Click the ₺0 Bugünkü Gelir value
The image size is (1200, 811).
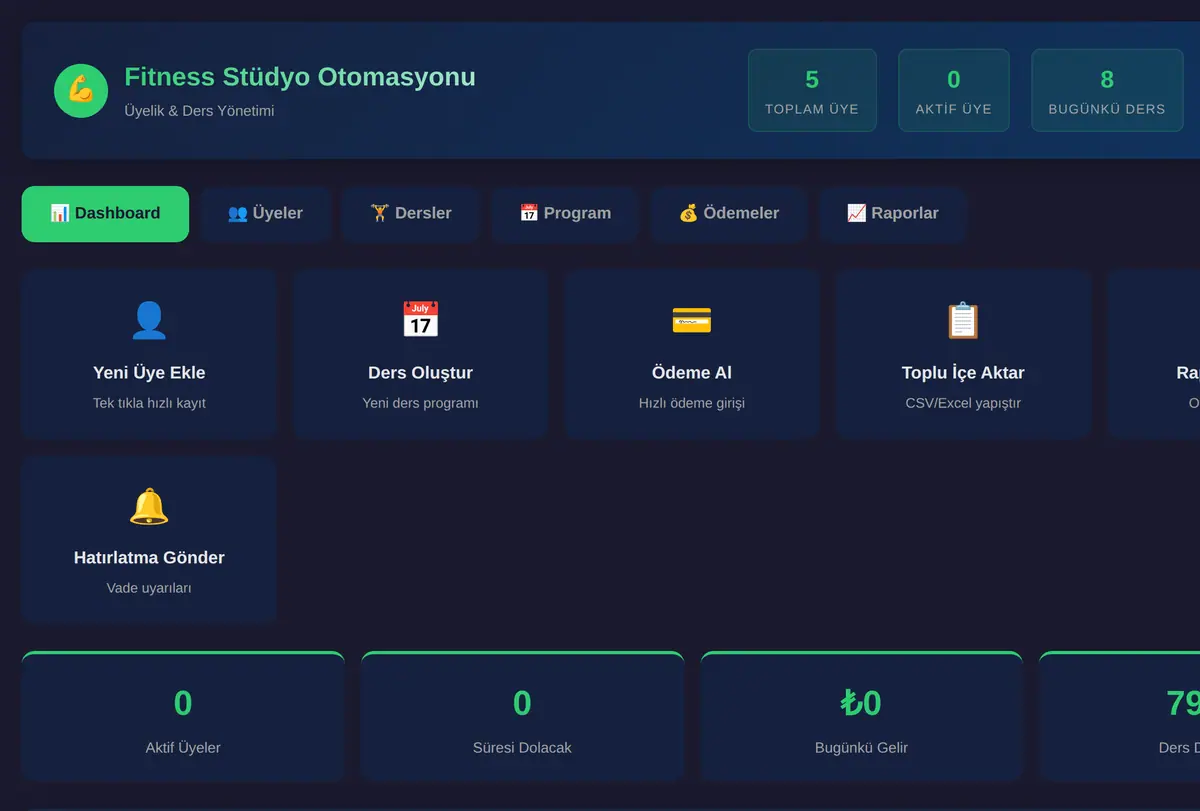861,703
